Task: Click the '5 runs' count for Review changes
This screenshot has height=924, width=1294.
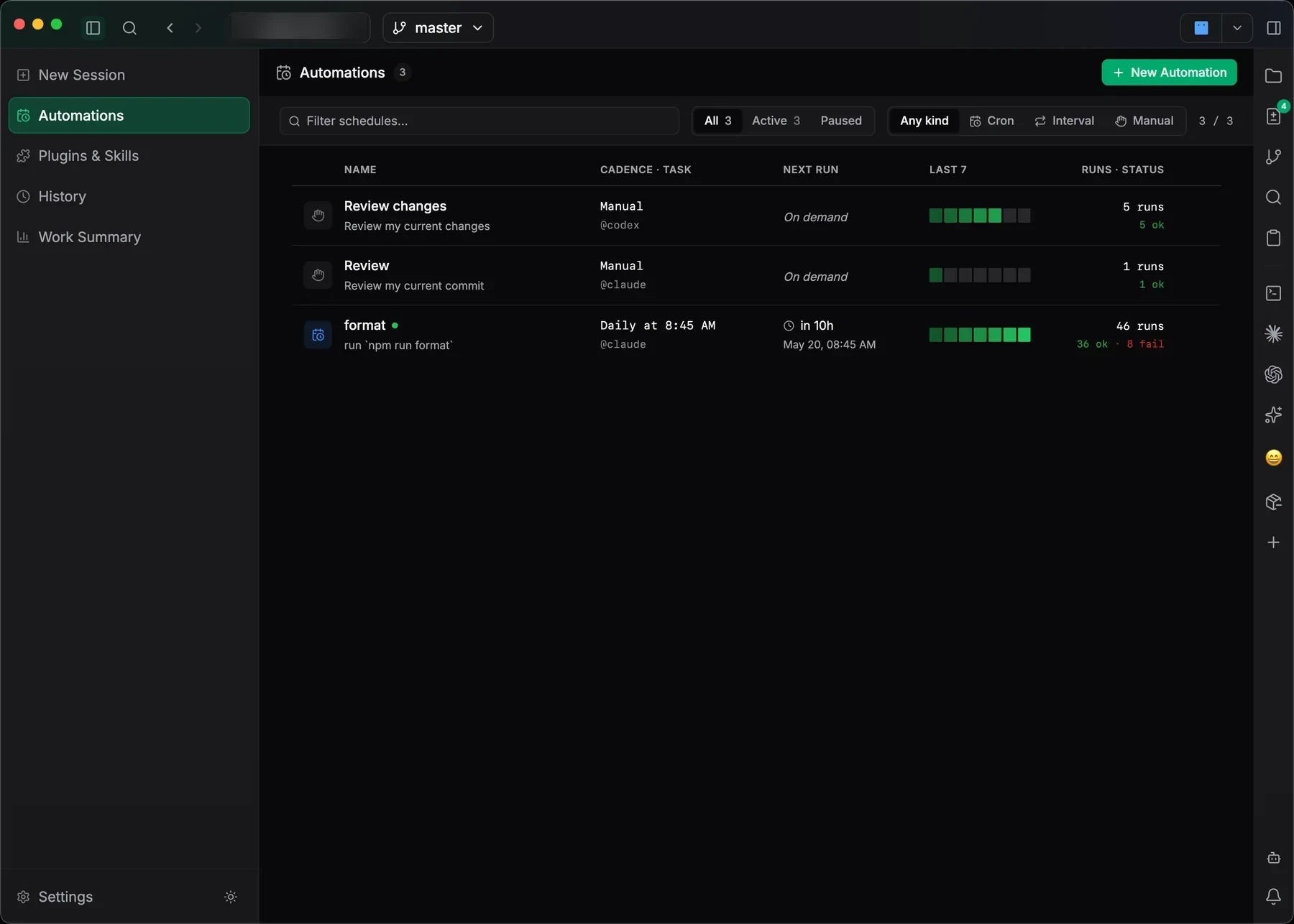Action: (x=1143, y=207)
